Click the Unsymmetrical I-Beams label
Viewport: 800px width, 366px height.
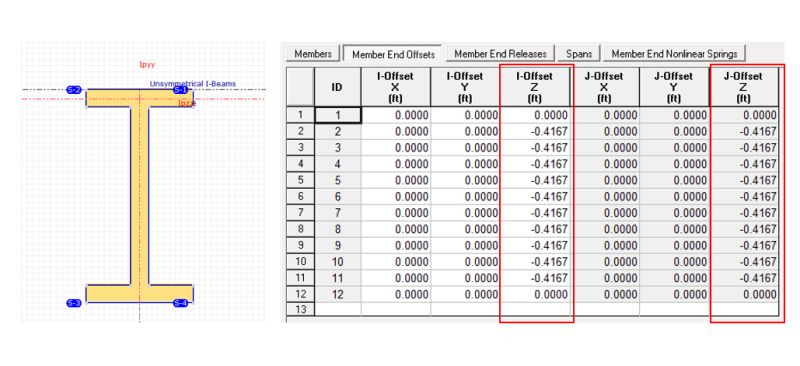click(193, 83)
